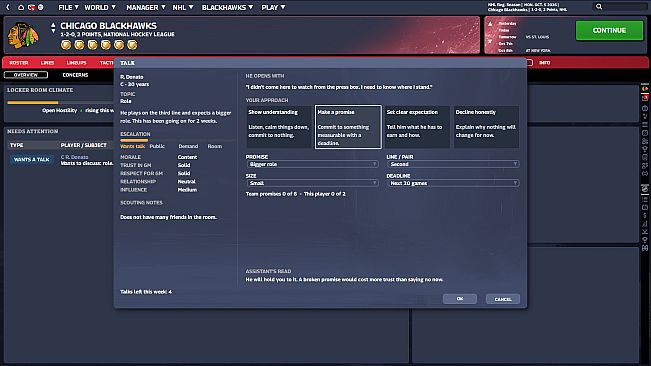Select the Concerns sub-tab
Screen dimensions: 651x366
pyautogui.click(x=75, y=75)
